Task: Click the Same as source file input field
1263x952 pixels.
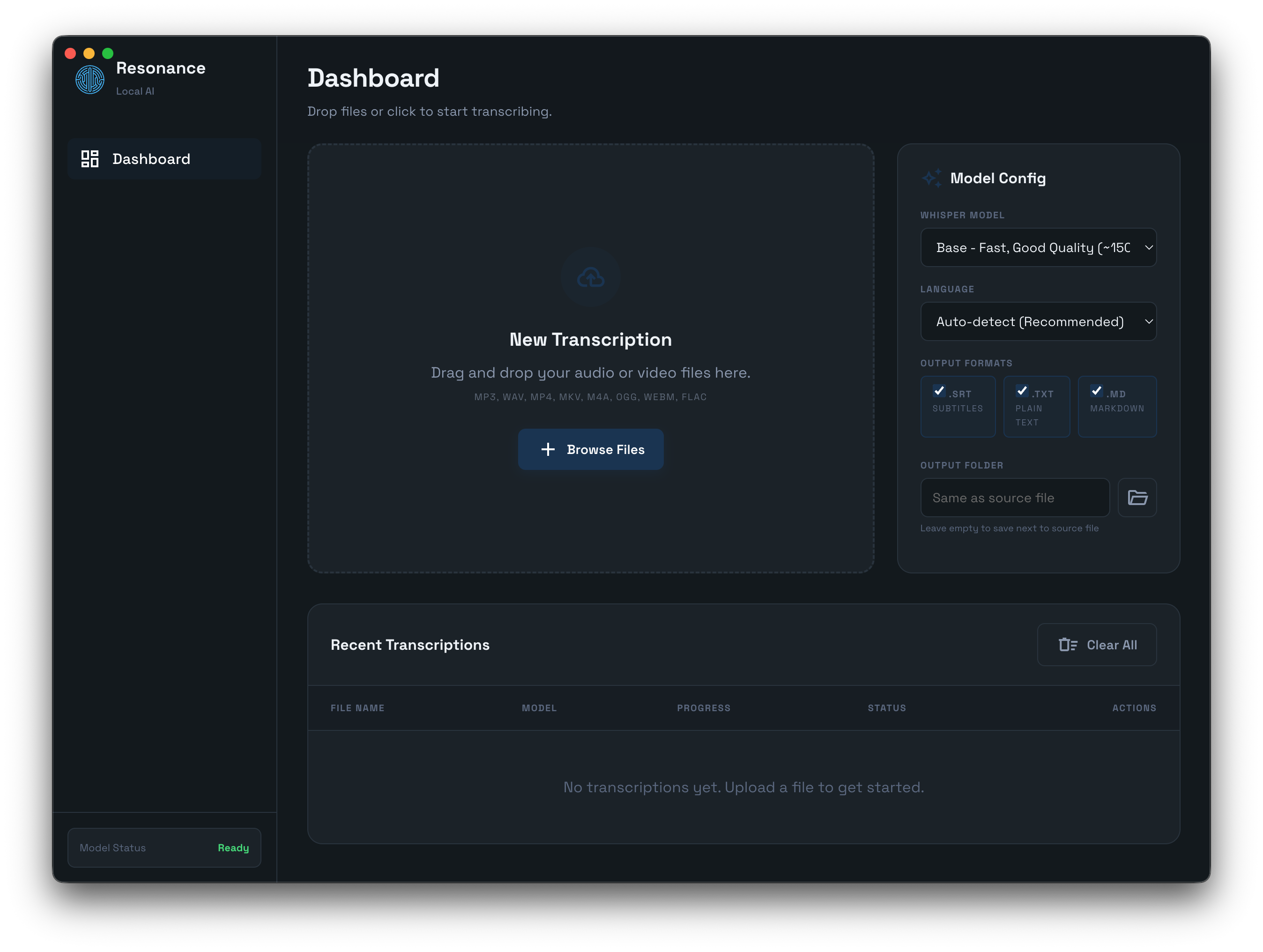Action: pos(1014,498)
